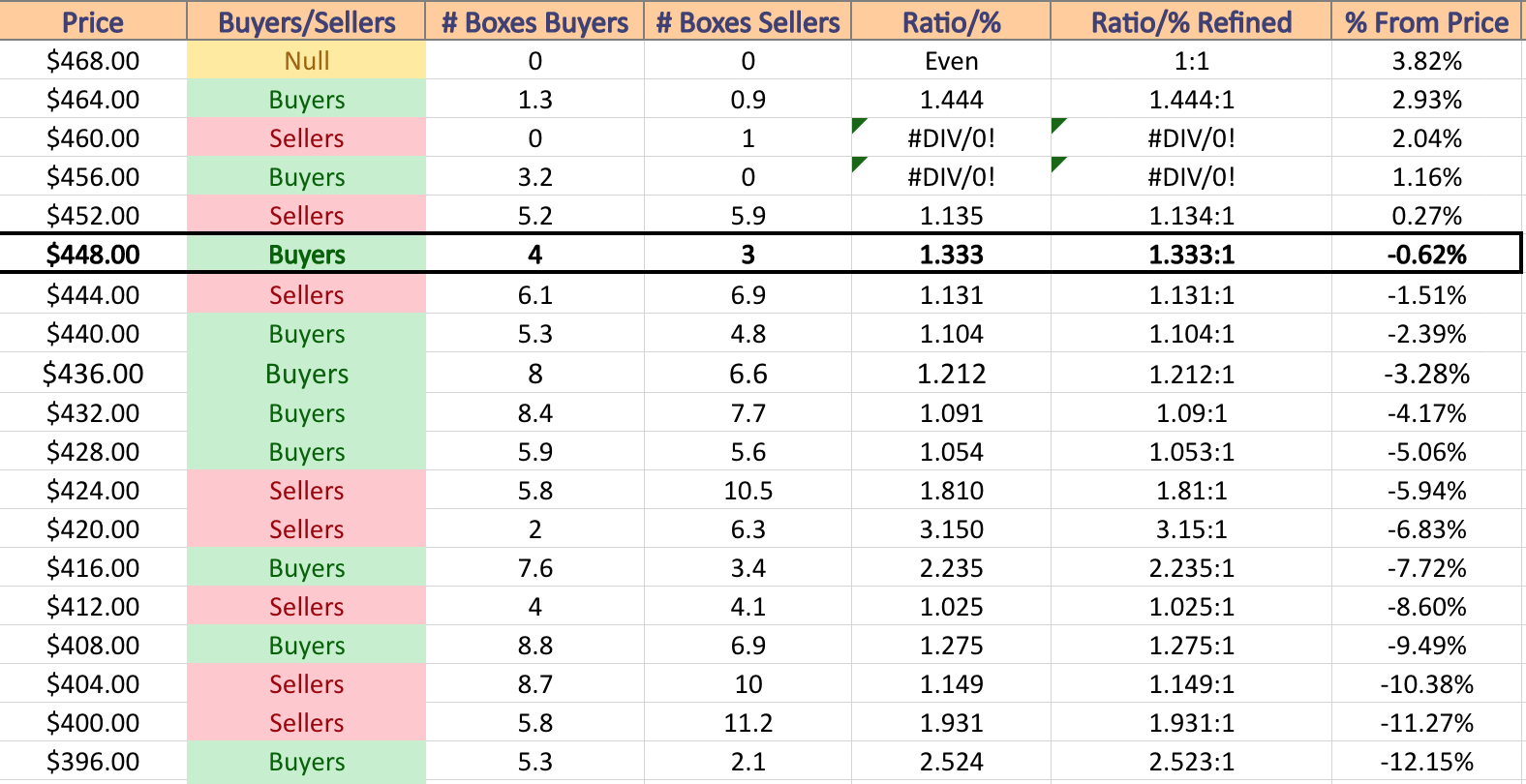Screen dimensions: 1526x784
Task: Click the Sellers cell in $424.00 row
Action: [306, 491]
